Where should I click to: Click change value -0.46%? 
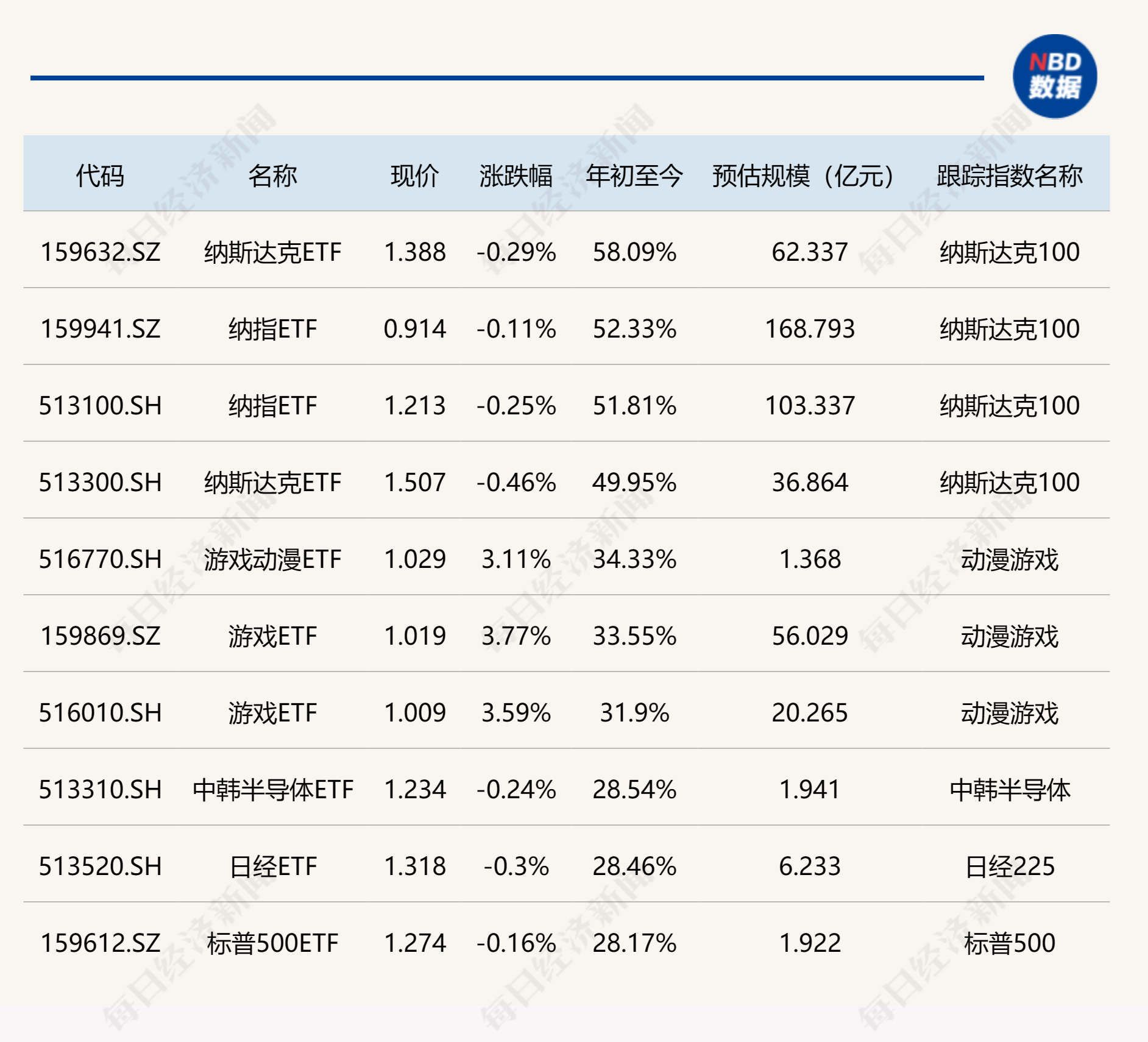click(x=516, y=483)
